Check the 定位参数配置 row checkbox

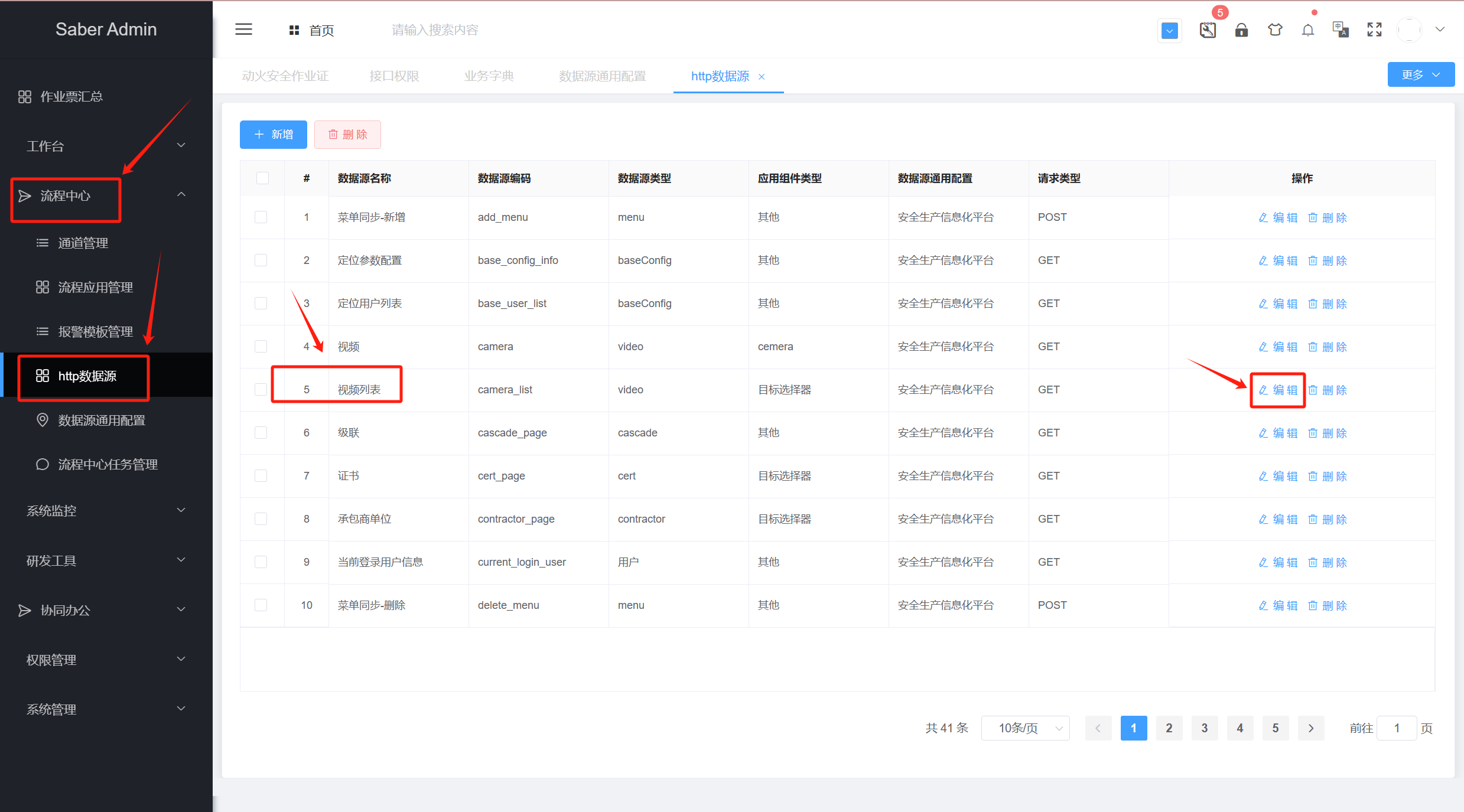click(261, 260)
